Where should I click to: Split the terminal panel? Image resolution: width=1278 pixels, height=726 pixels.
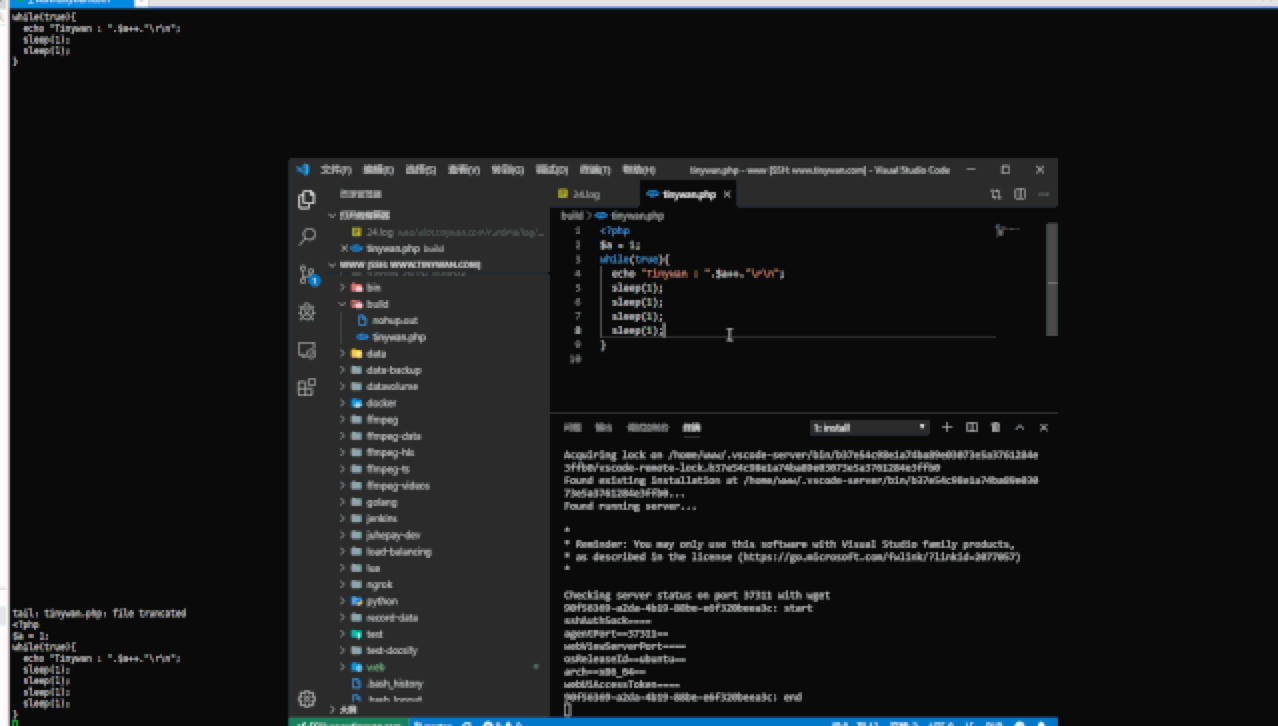click(971, 427)
